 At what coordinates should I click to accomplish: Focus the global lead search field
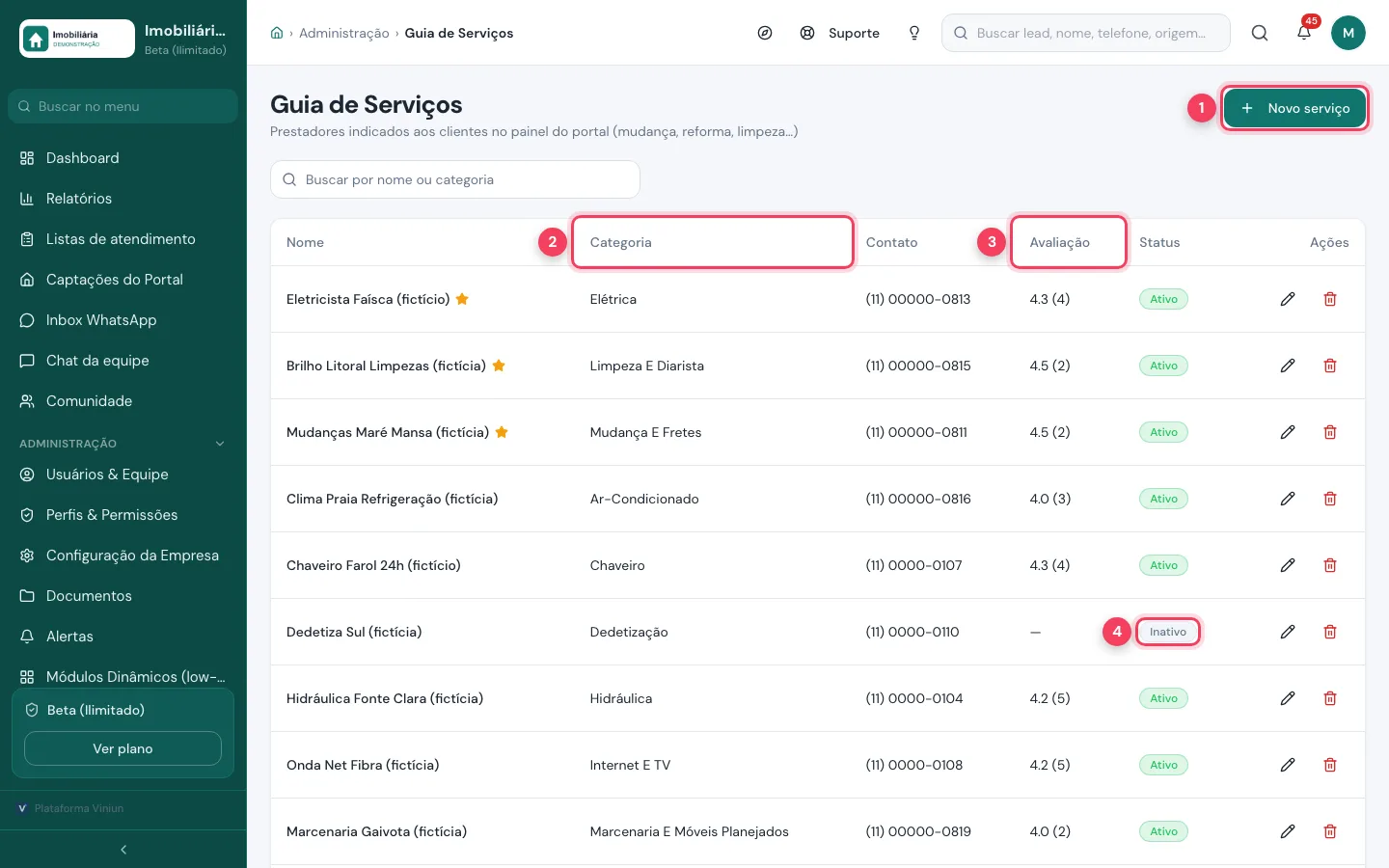pos(1086,33)
